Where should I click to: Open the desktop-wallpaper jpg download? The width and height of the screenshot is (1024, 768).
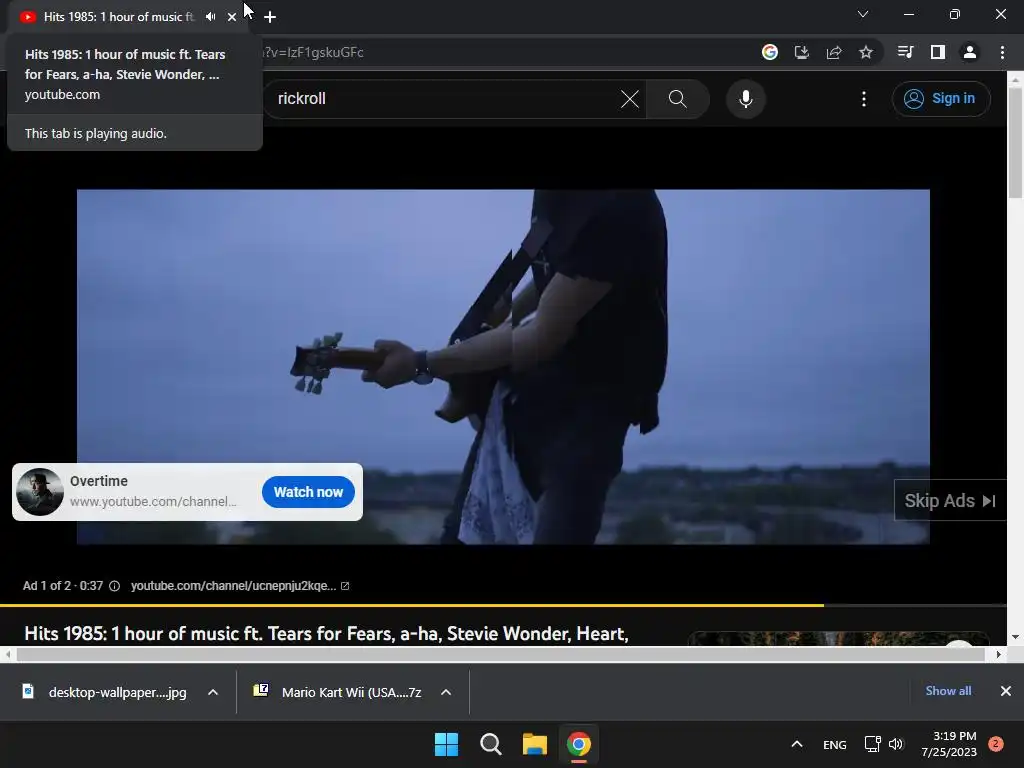[104, 692]
